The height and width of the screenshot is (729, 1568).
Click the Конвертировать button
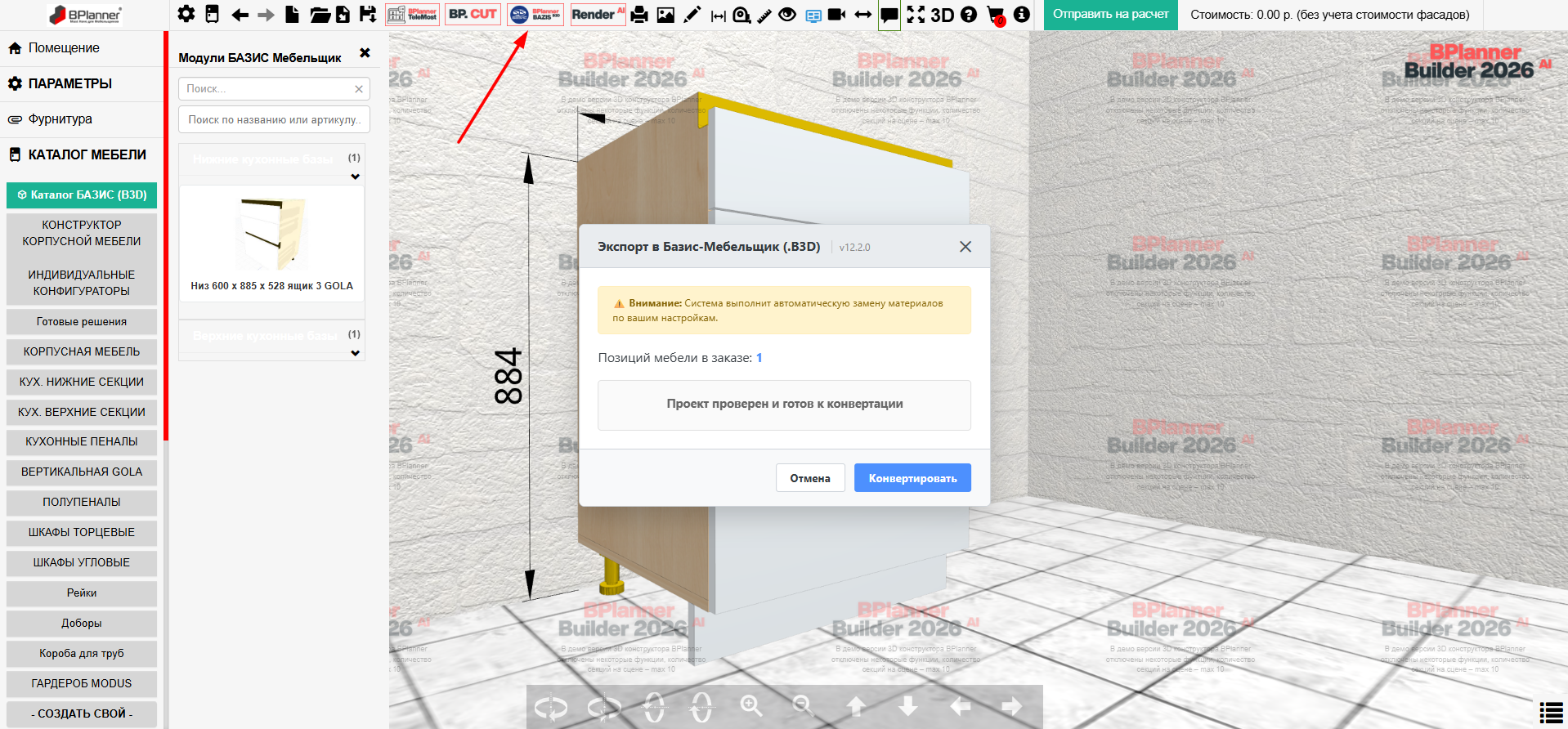point(912,478)
